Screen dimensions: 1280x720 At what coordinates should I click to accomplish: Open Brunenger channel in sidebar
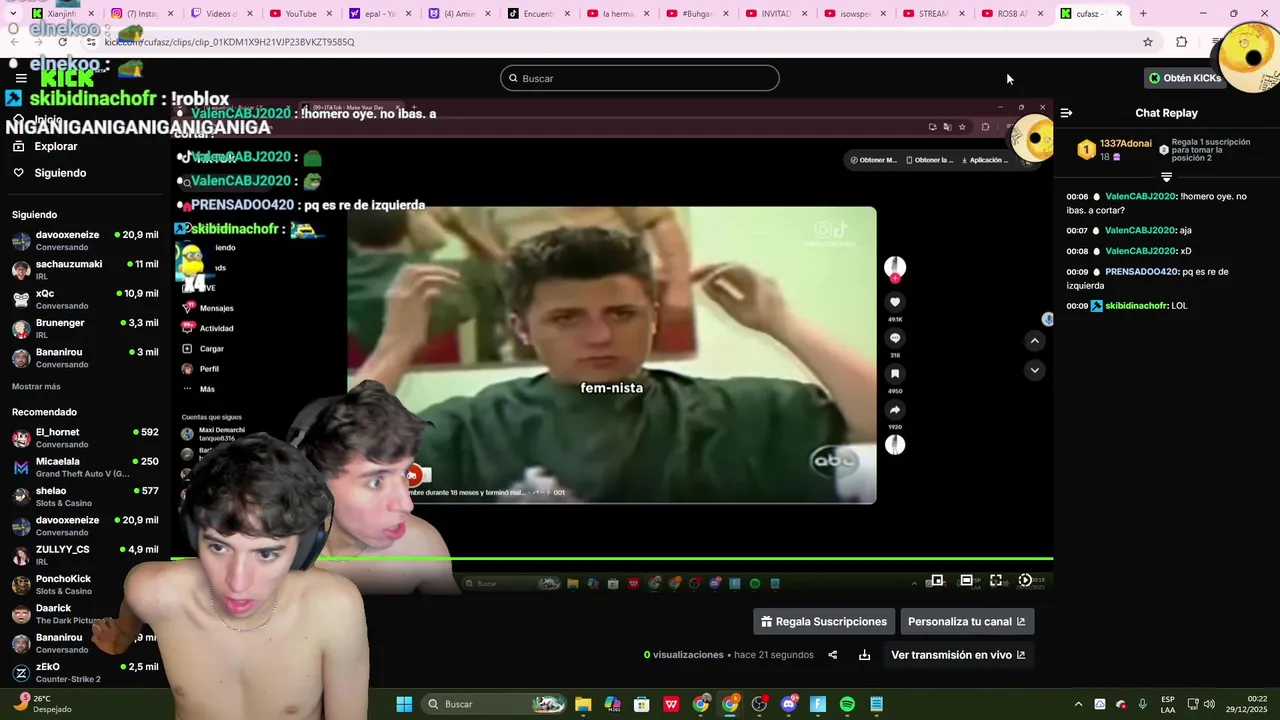coord(85,328)
